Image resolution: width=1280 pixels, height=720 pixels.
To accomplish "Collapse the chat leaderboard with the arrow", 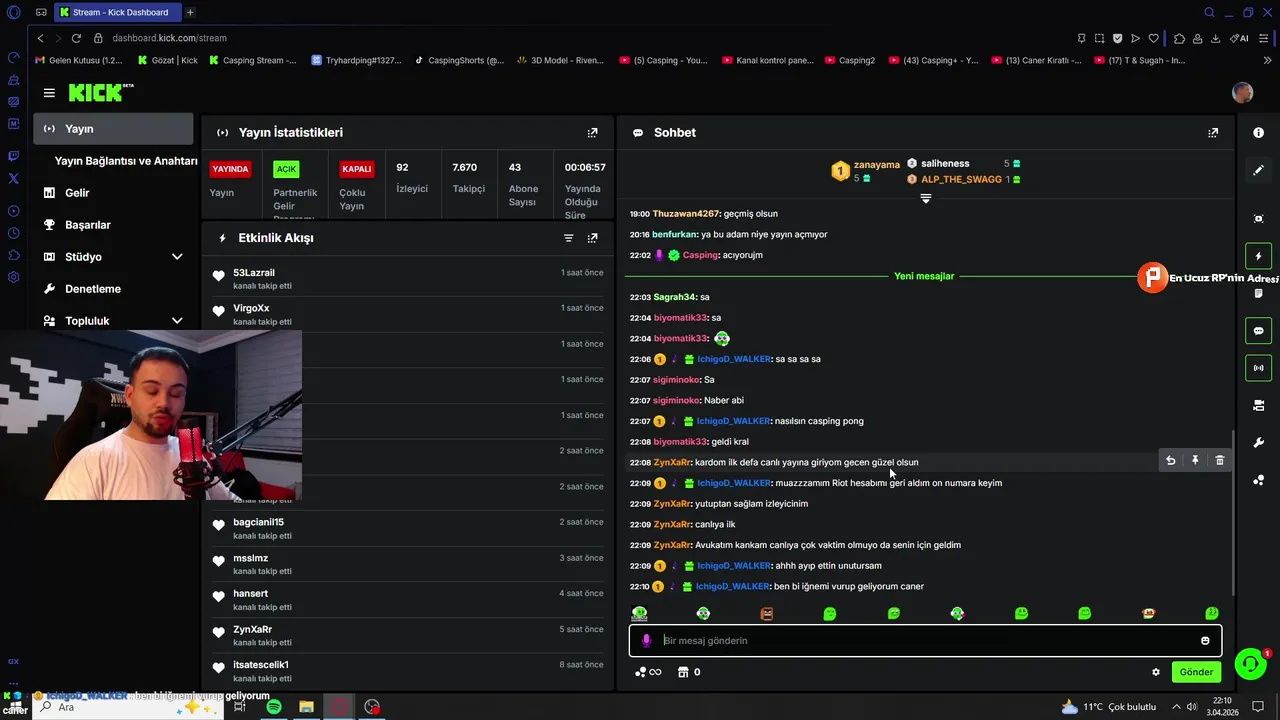I will tap(925, 199).
